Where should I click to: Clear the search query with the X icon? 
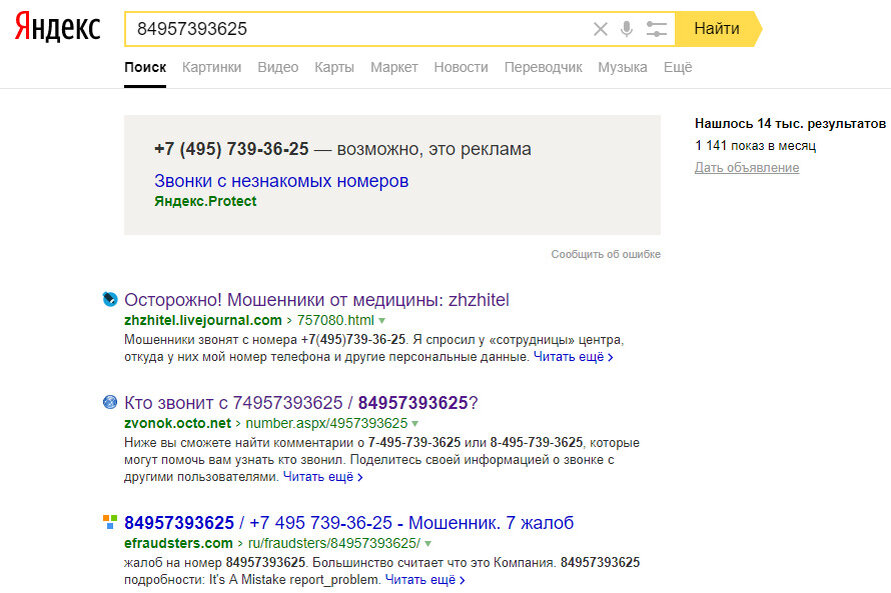coord(600,29)
